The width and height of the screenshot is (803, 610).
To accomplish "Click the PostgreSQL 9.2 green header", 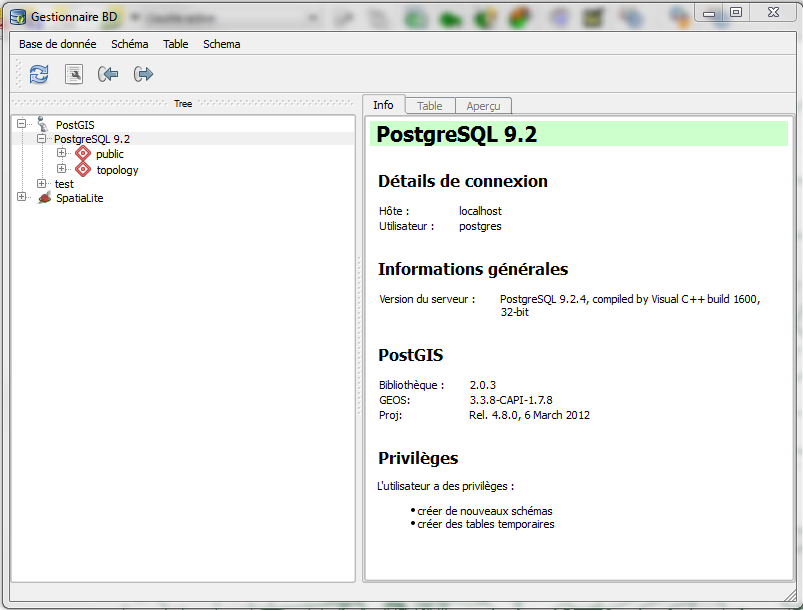I will [x=579, y=134].
